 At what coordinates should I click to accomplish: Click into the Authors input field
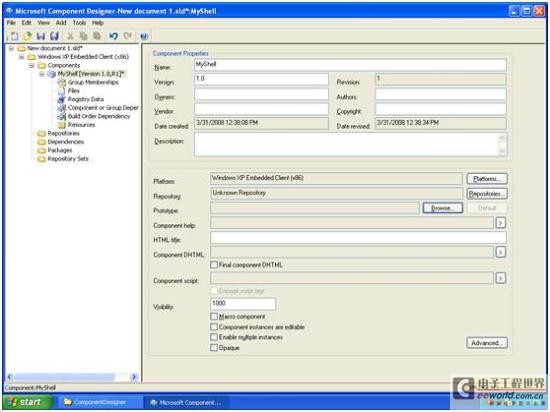coord(441,94)
